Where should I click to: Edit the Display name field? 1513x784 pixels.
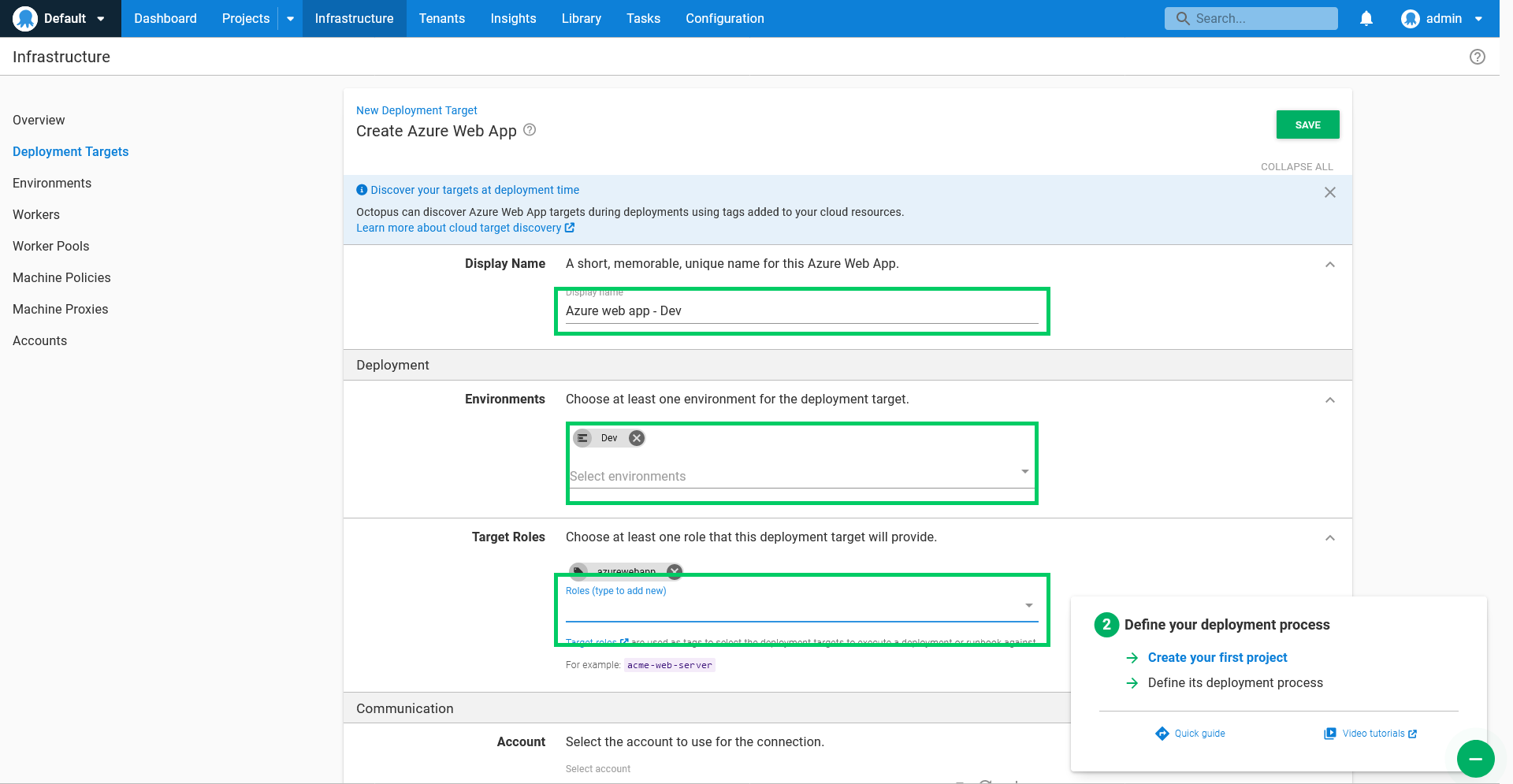pyautogui.click(x=802, y=310)
